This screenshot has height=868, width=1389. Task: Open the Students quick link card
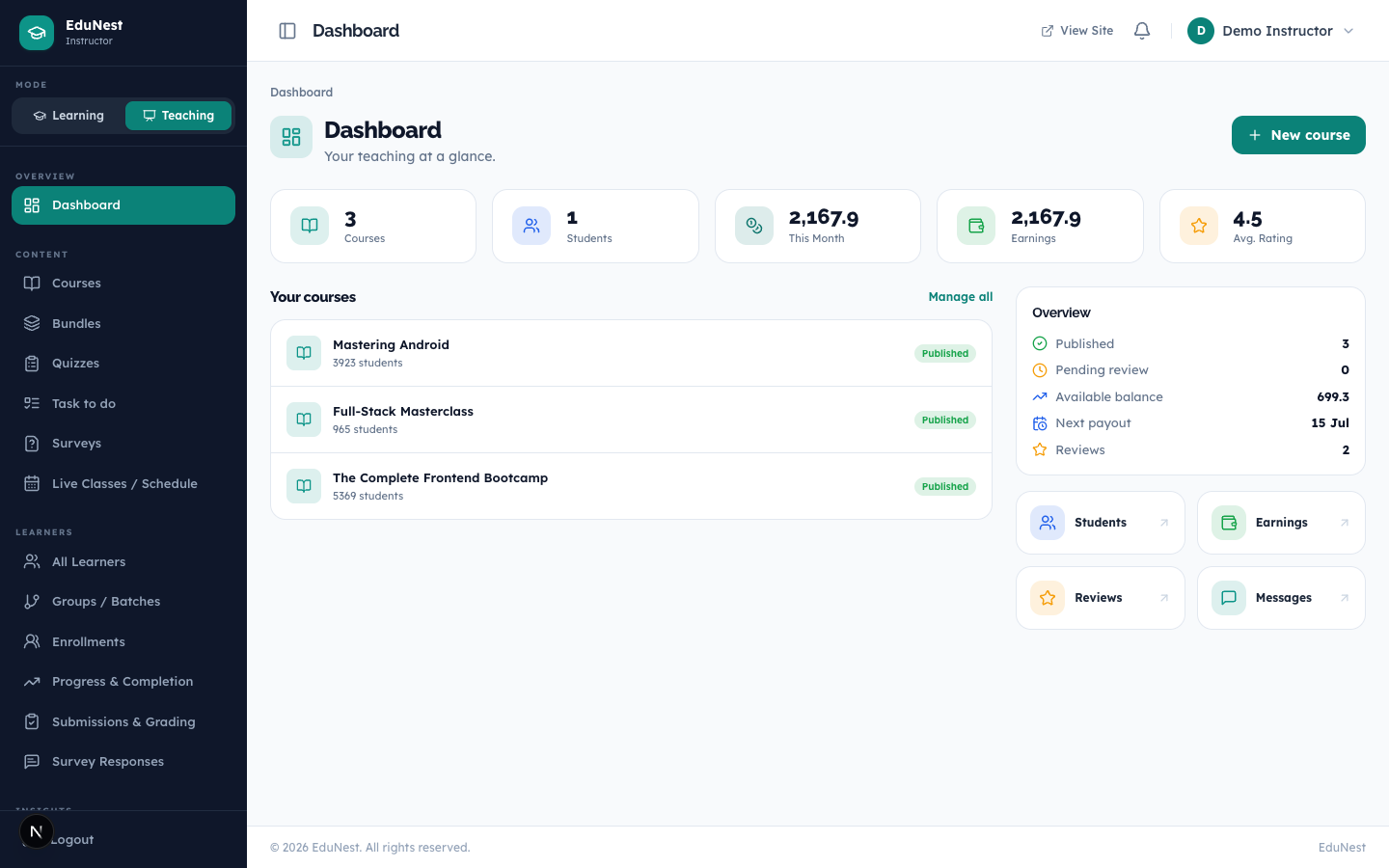[x=1101, y=523]
